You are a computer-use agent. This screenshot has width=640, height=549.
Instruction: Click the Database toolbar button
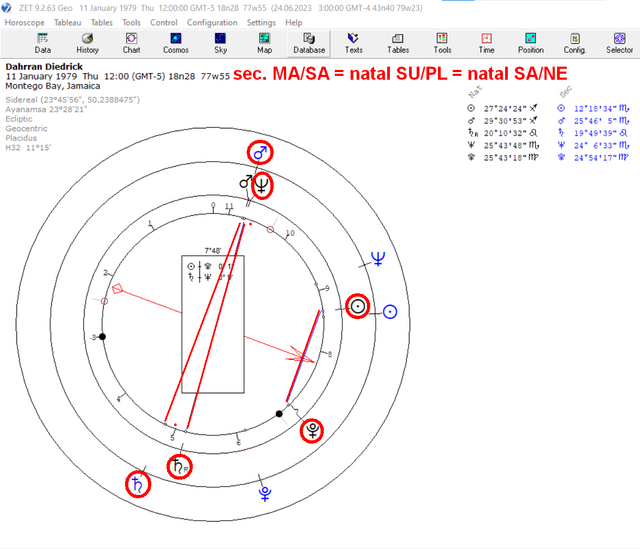pyautogui.click(x=309, y=43)
